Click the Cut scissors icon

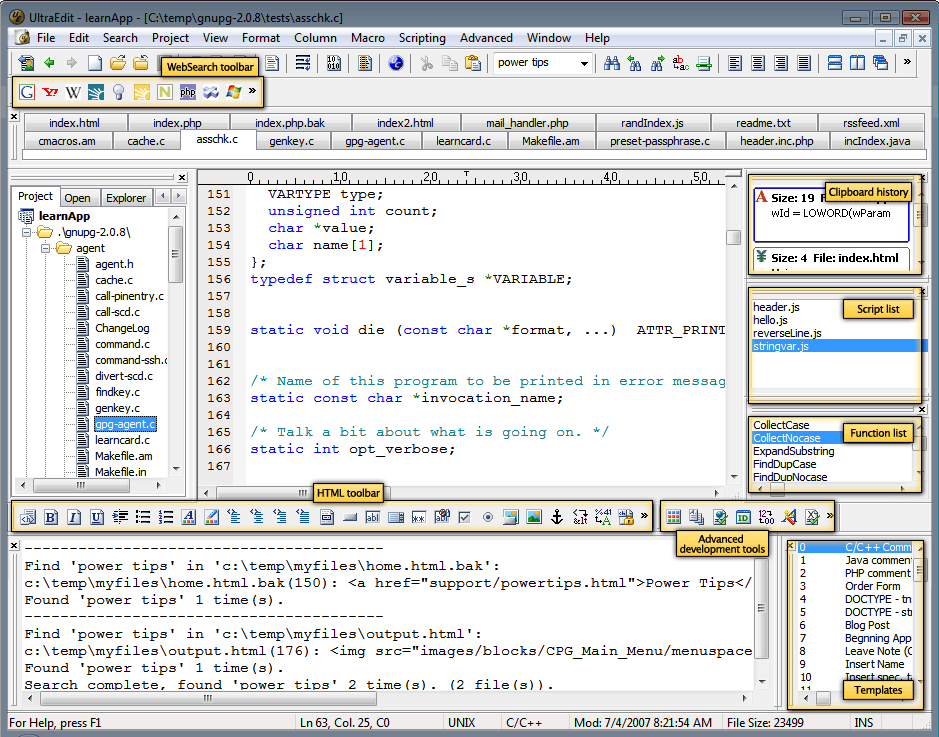(x=426, y=63)
